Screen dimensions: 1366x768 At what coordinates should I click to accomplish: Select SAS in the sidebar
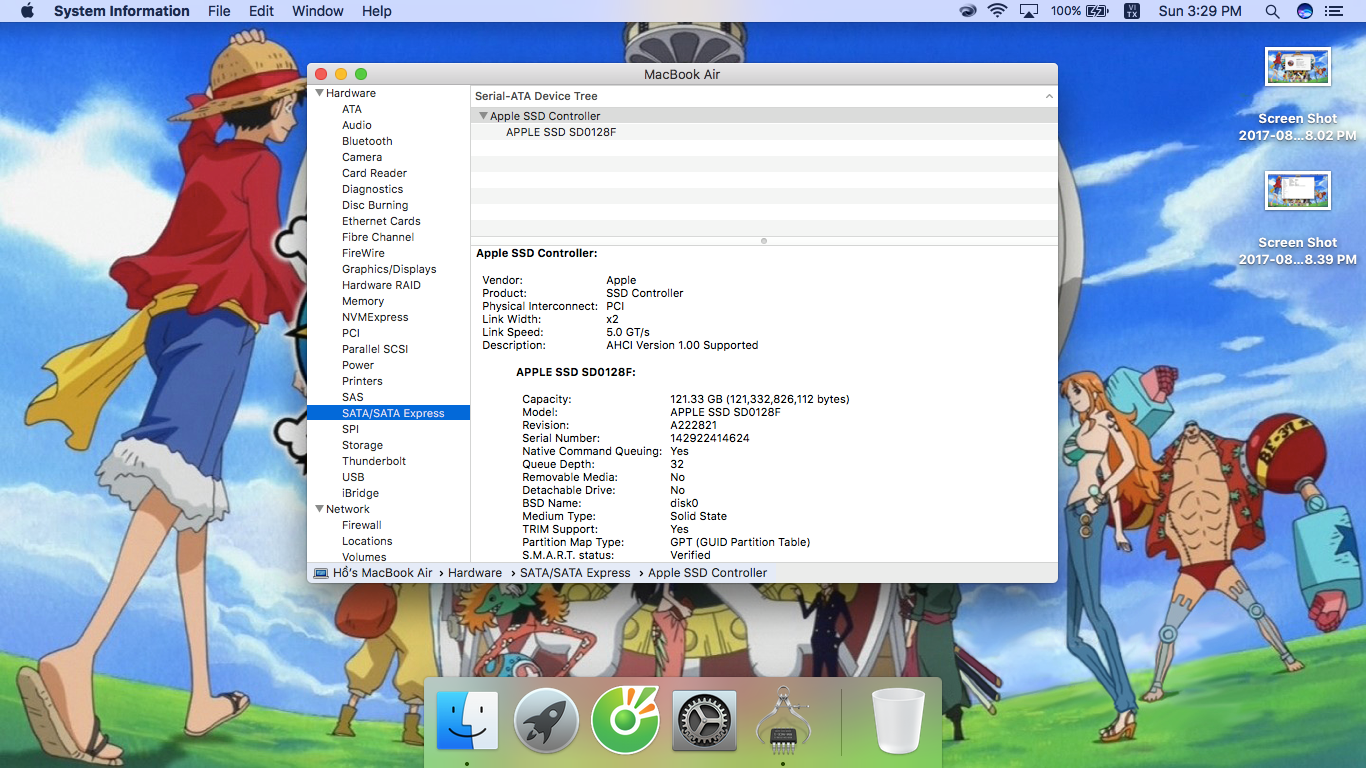353,397
